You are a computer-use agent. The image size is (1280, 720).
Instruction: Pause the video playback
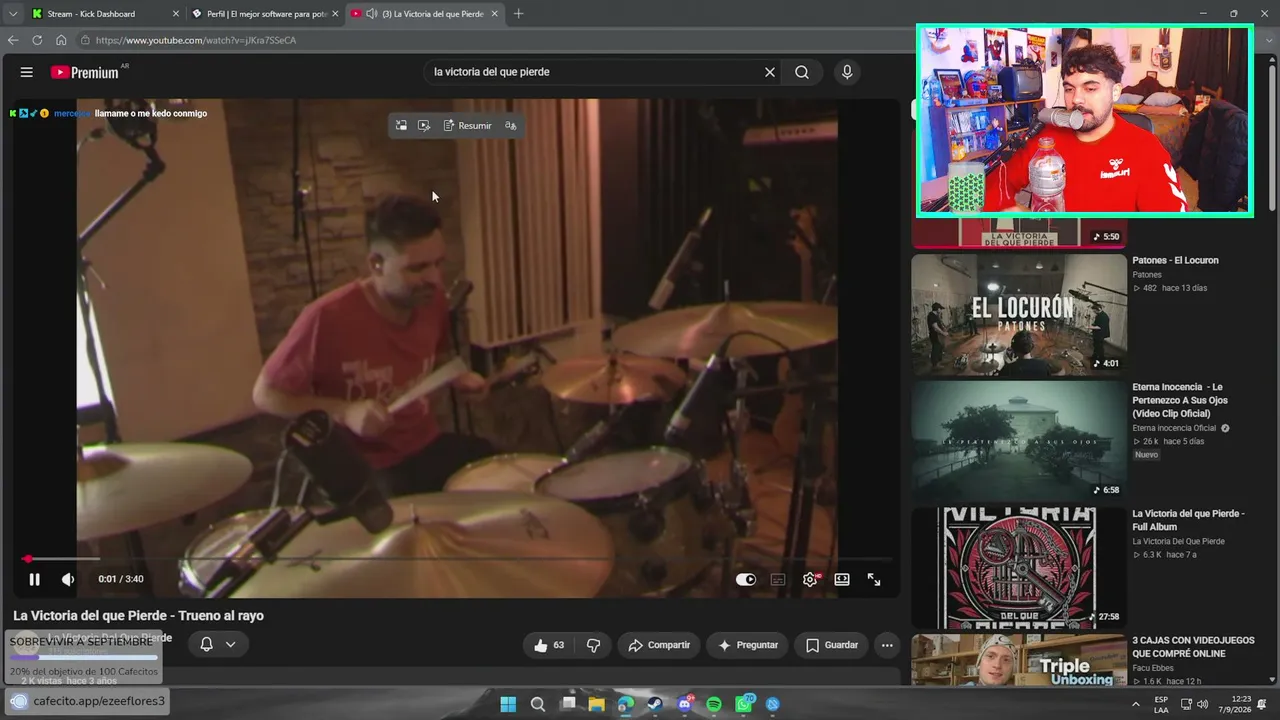34,579
